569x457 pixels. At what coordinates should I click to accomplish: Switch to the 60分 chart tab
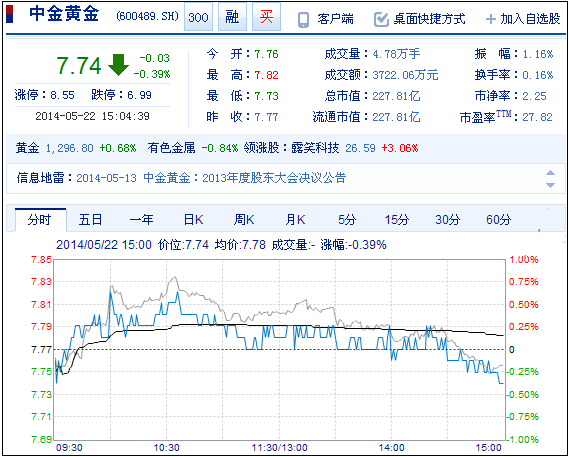click(499, 220)
